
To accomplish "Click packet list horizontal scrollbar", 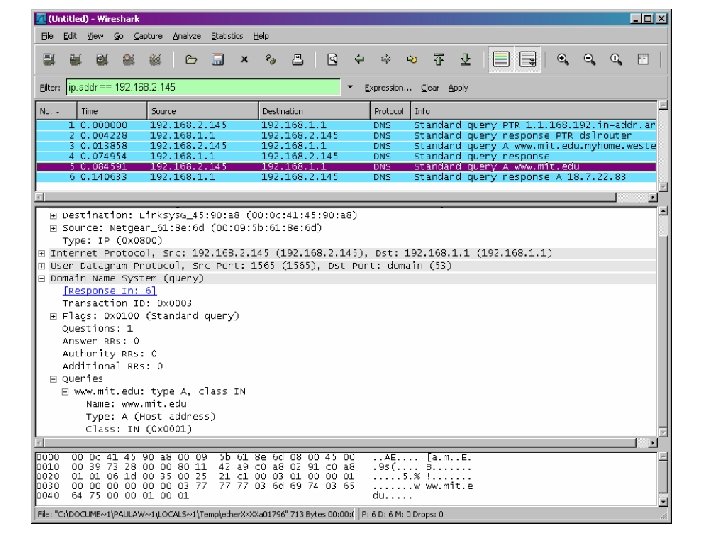I will click(x=346, y=197).
